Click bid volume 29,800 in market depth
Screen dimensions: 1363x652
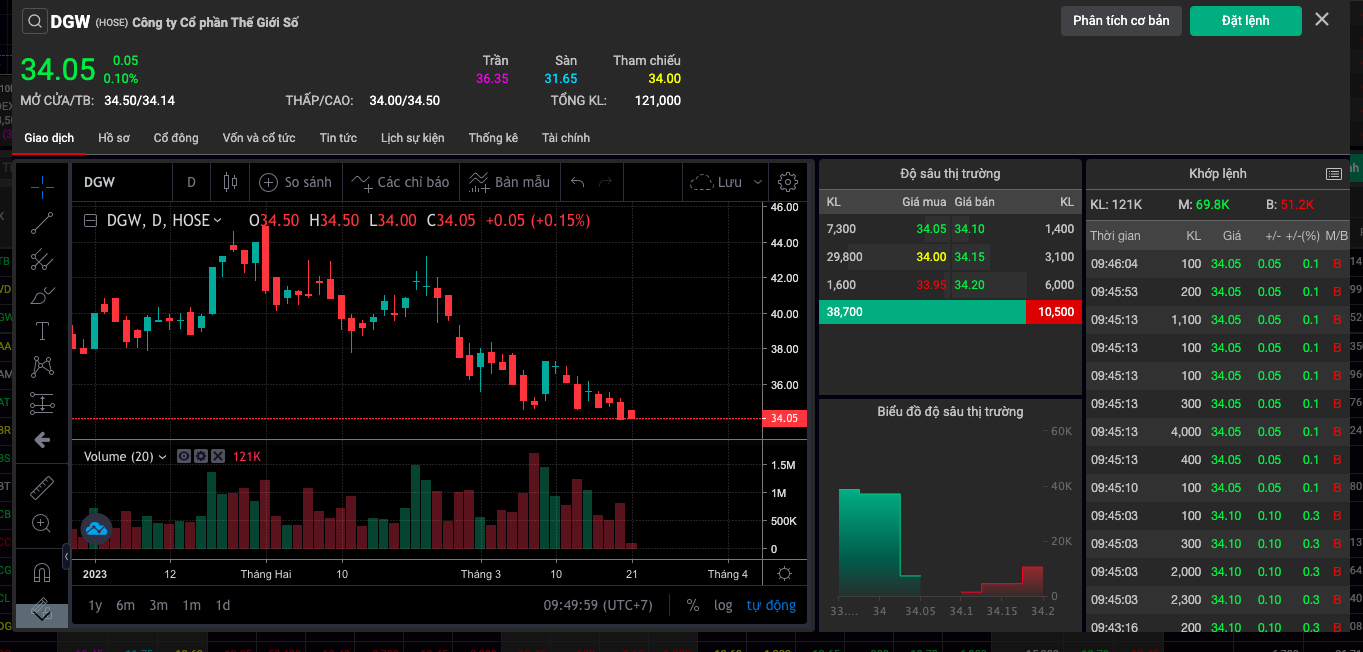844,257
